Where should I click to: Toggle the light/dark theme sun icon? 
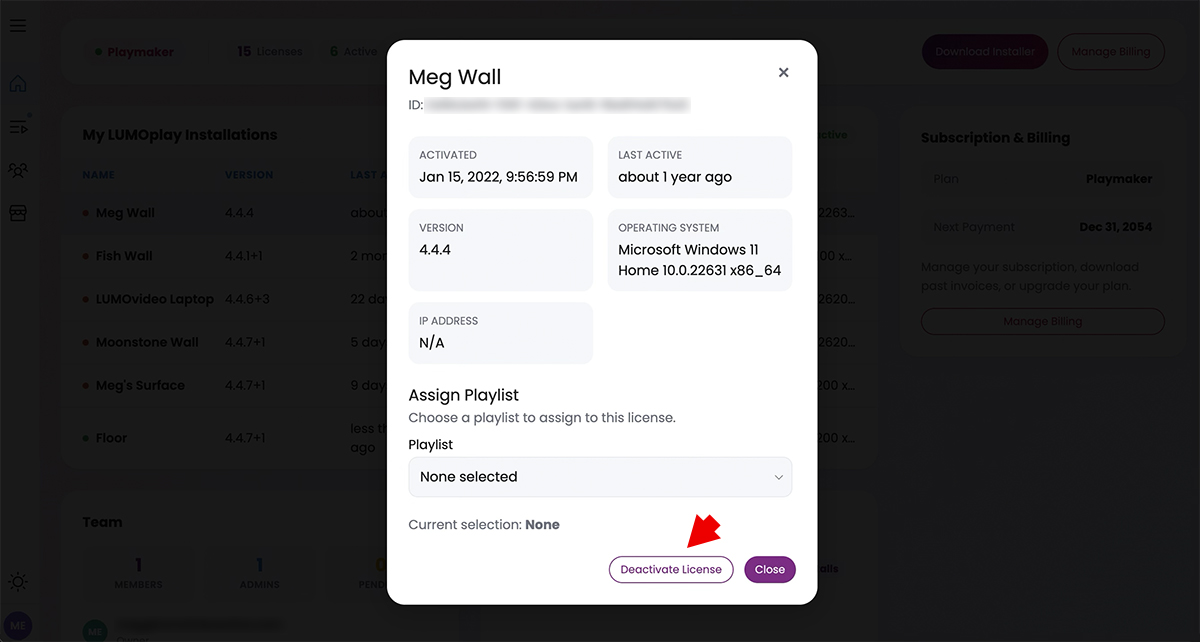[x=18, y=581]
